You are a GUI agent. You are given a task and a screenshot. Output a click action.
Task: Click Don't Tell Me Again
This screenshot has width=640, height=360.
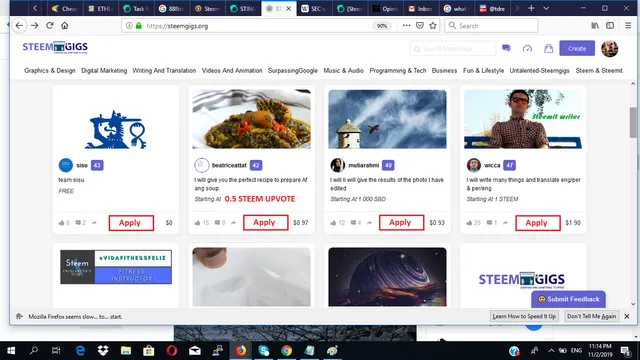(x=591, y=316)
